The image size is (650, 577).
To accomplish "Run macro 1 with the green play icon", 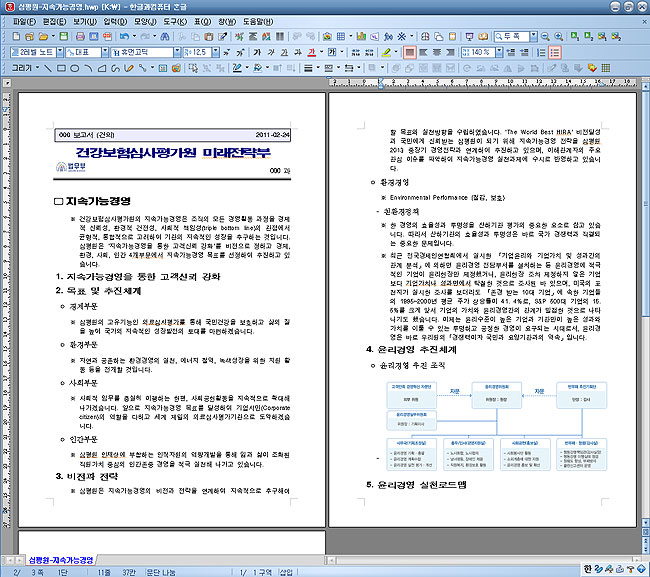I will pos(575,36).
